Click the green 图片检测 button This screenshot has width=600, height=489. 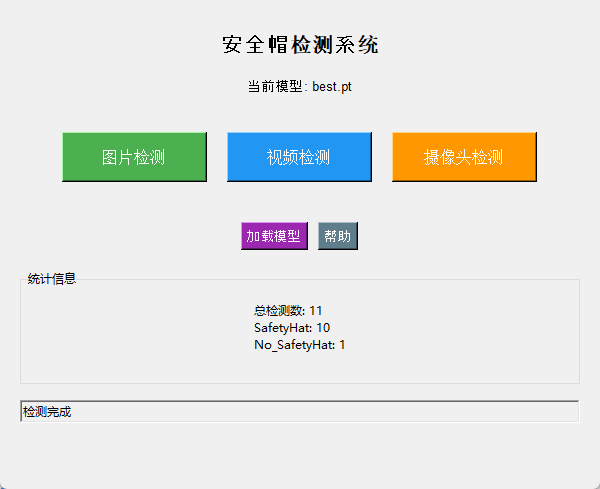click(x=134, y=157)
